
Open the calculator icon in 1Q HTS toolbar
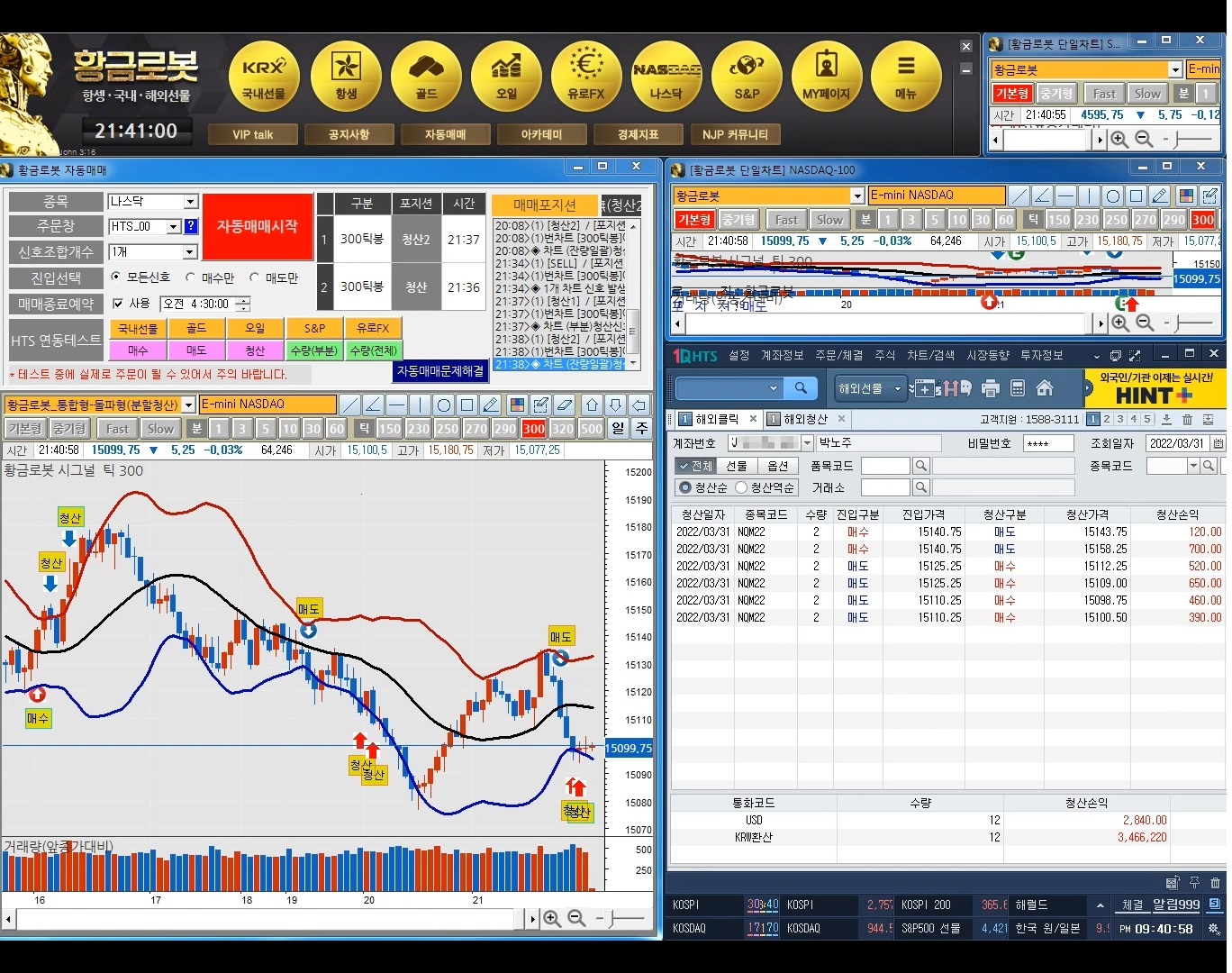1018,388
